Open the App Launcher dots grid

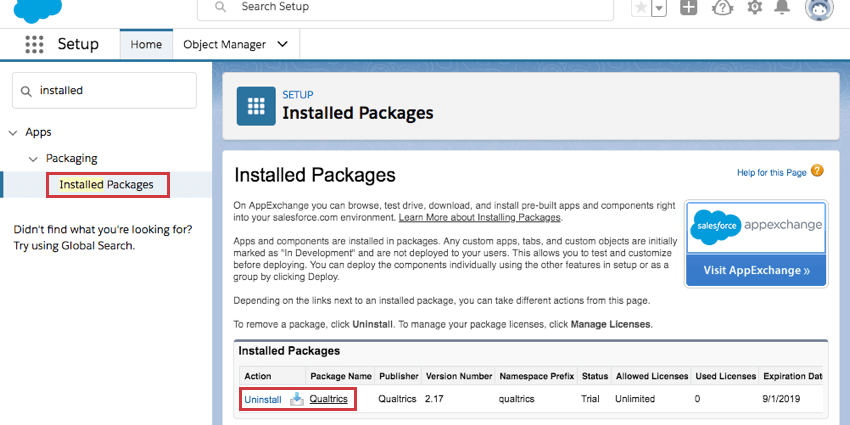(34, 44)
